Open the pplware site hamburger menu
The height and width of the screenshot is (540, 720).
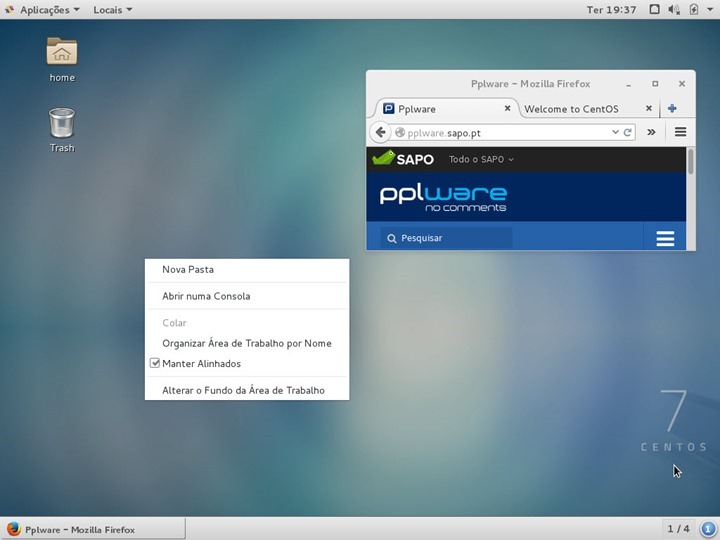[665, 238]
